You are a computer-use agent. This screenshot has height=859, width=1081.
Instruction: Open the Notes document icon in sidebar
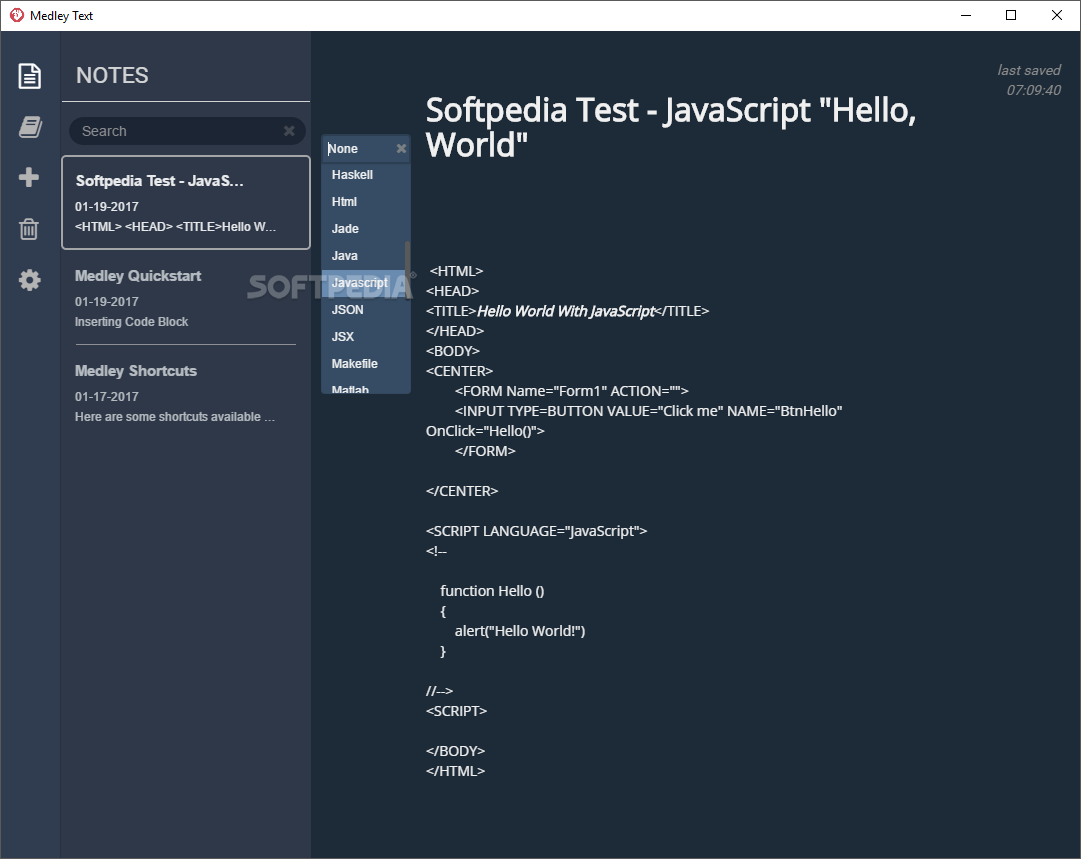(30, 76)
